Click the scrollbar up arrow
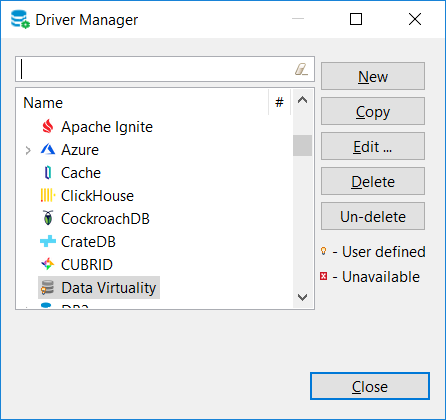Image resolution: width=446 pixels, height=420 pixels. [x=302, y=100]
